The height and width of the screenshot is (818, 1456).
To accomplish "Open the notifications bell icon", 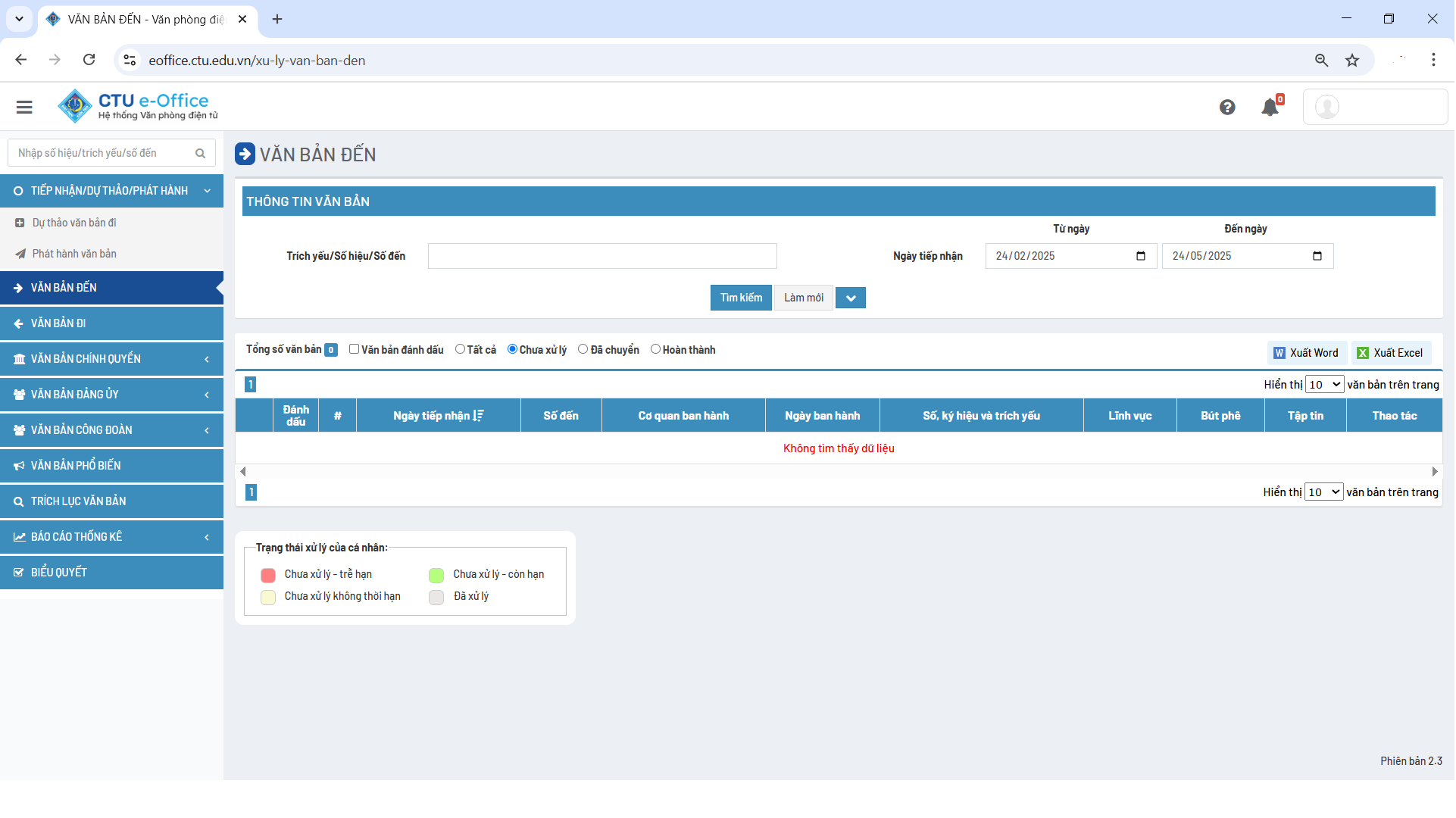I will tap(1270, 108).
